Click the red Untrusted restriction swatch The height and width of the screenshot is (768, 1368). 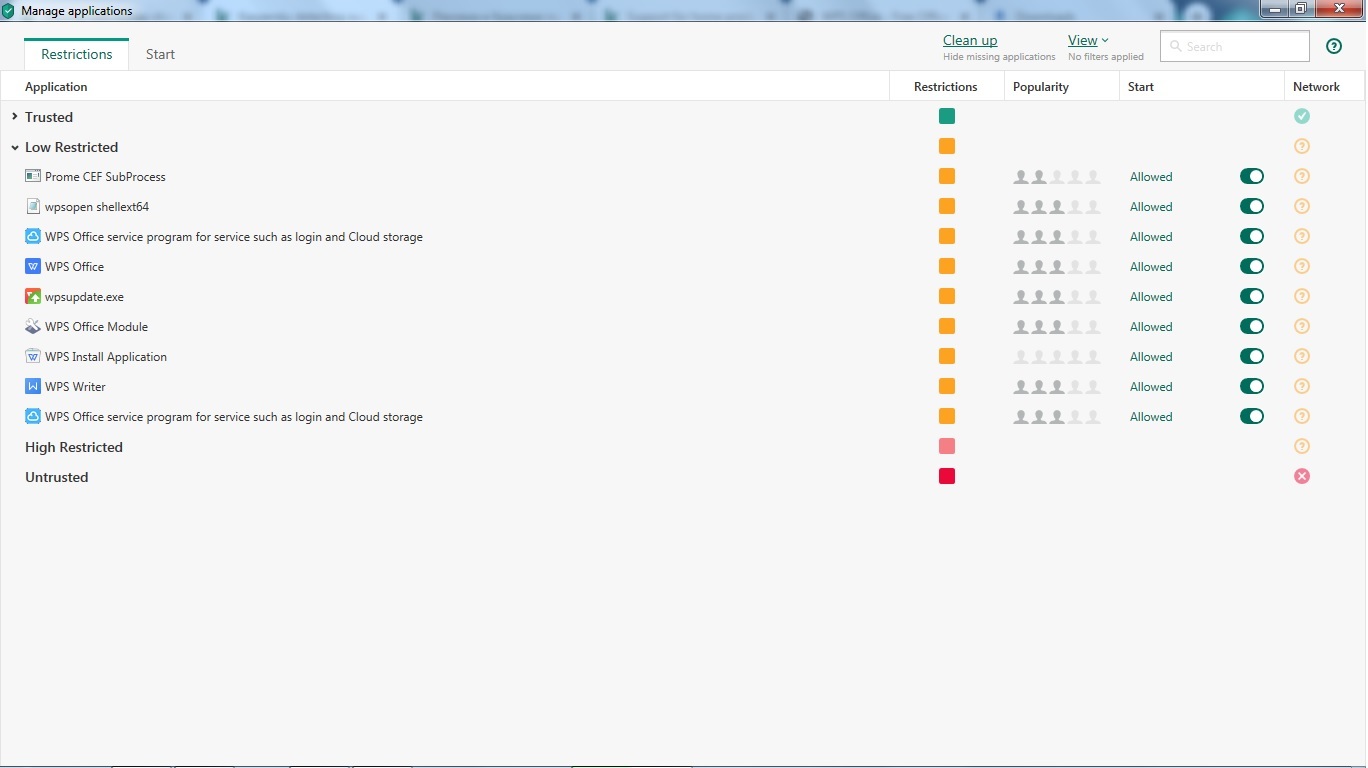947,476
